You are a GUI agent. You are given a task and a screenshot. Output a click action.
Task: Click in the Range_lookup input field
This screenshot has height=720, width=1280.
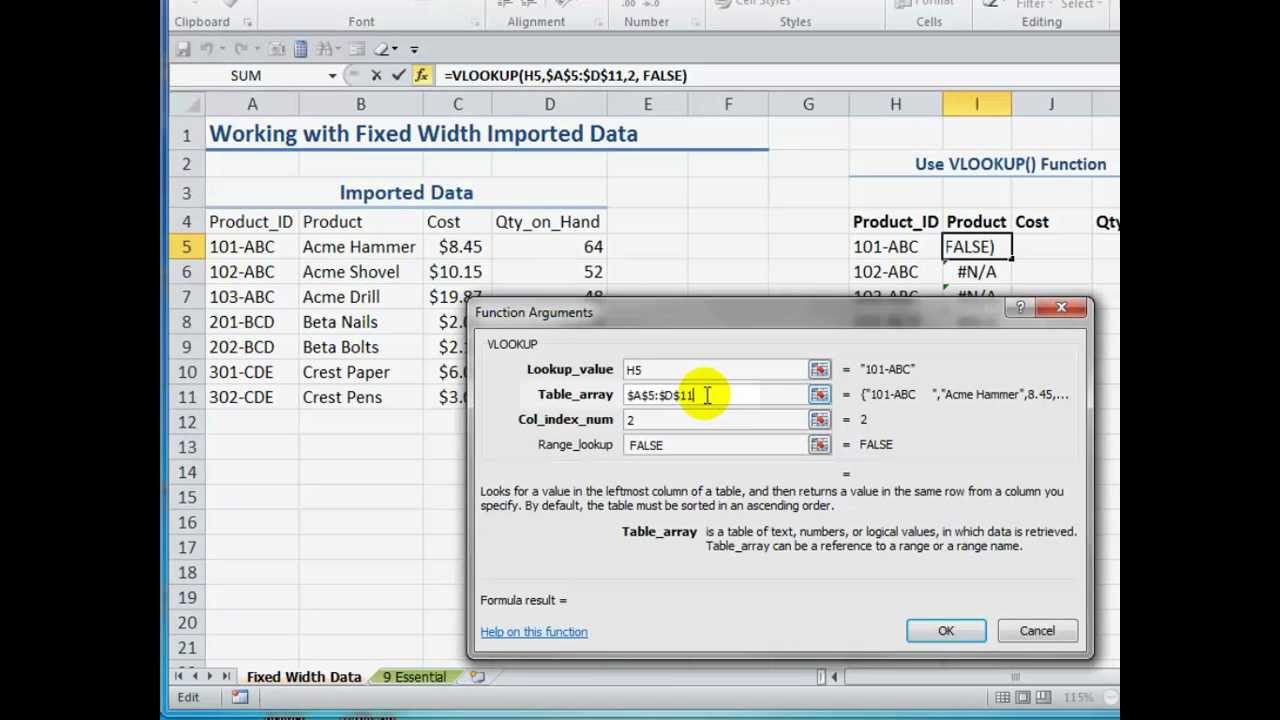(x=715, y=445)
